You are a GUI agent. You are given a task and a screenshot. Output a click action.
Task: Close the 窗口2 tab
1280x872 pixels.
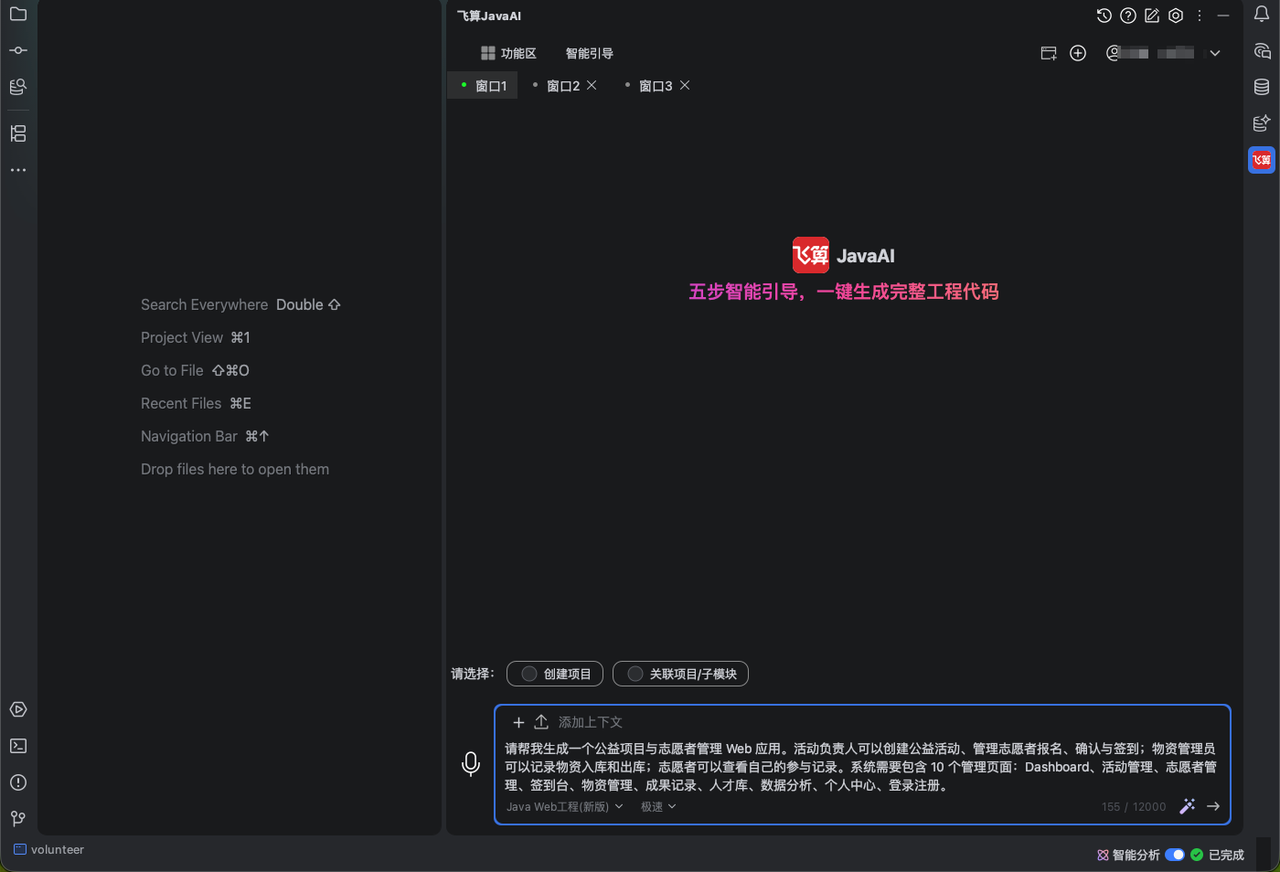[592, 85]
